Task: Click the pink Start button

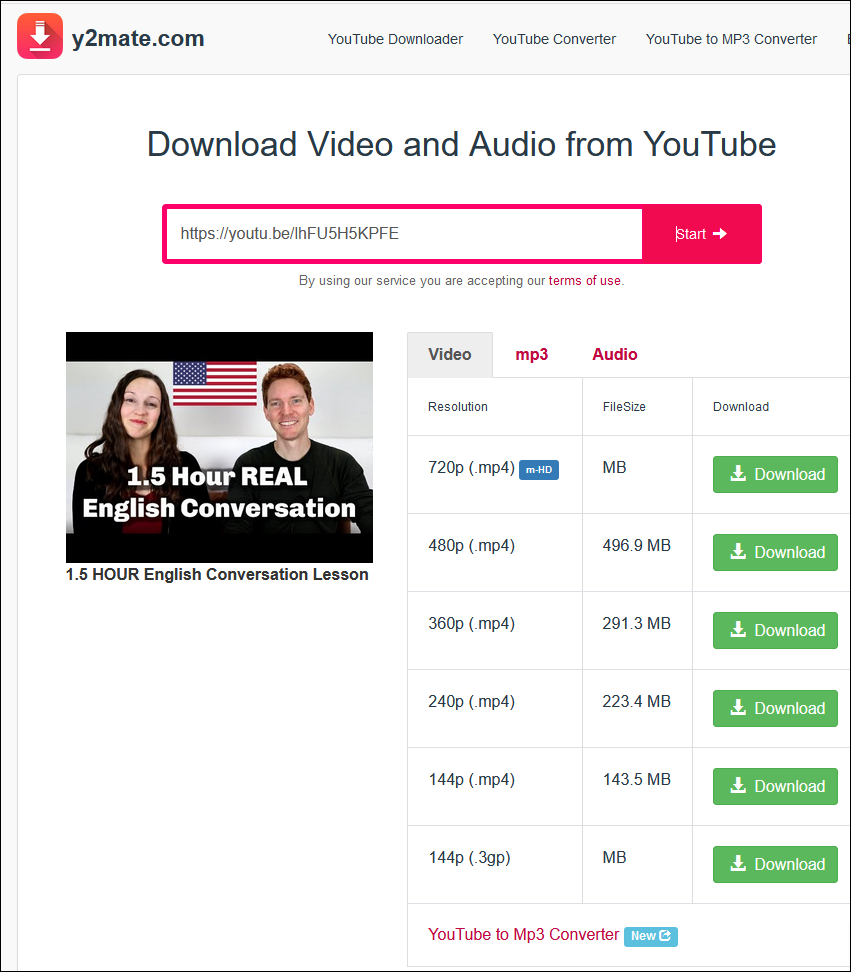Action: tap(701, 234)
